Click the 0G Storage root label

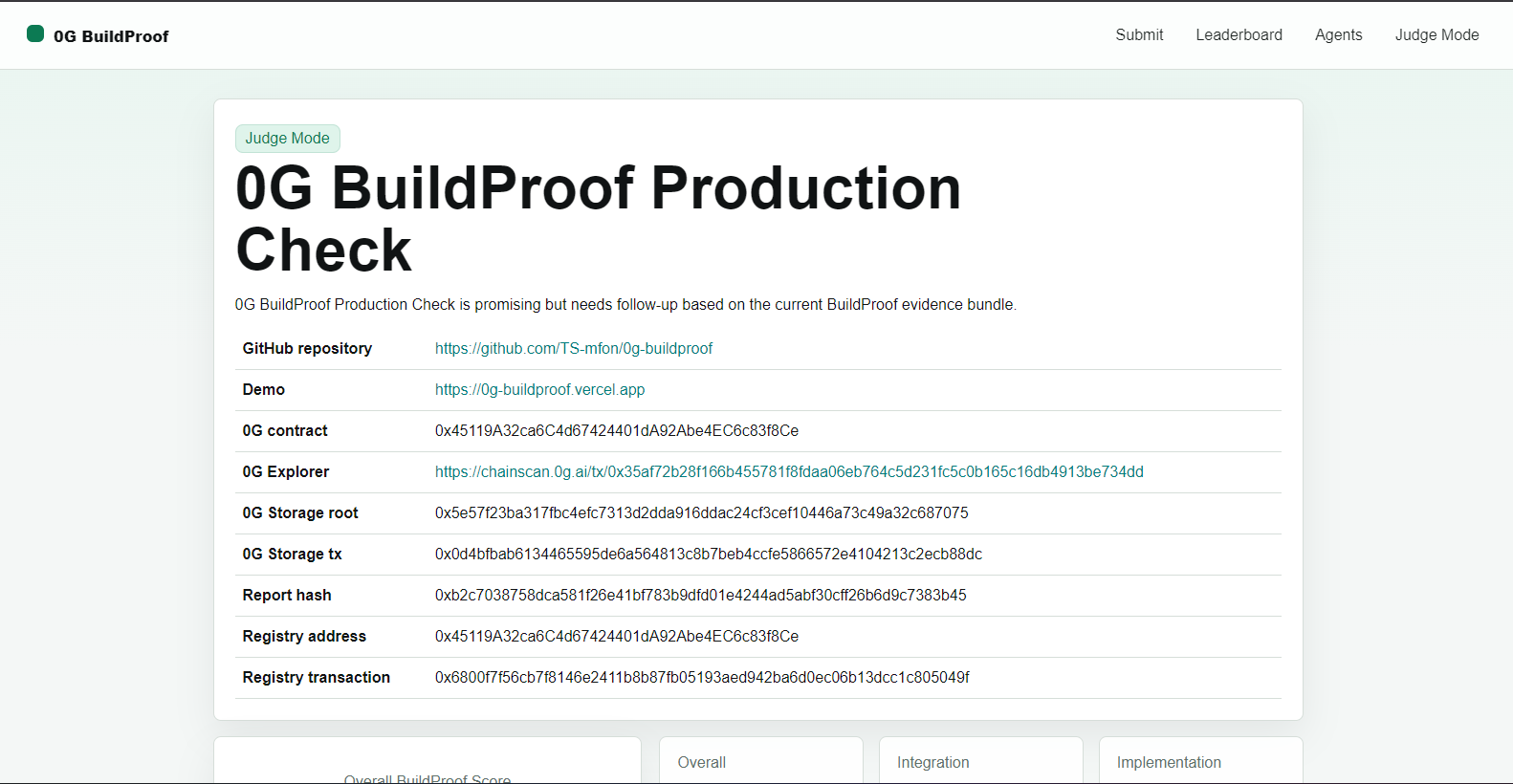coord(300,512)
